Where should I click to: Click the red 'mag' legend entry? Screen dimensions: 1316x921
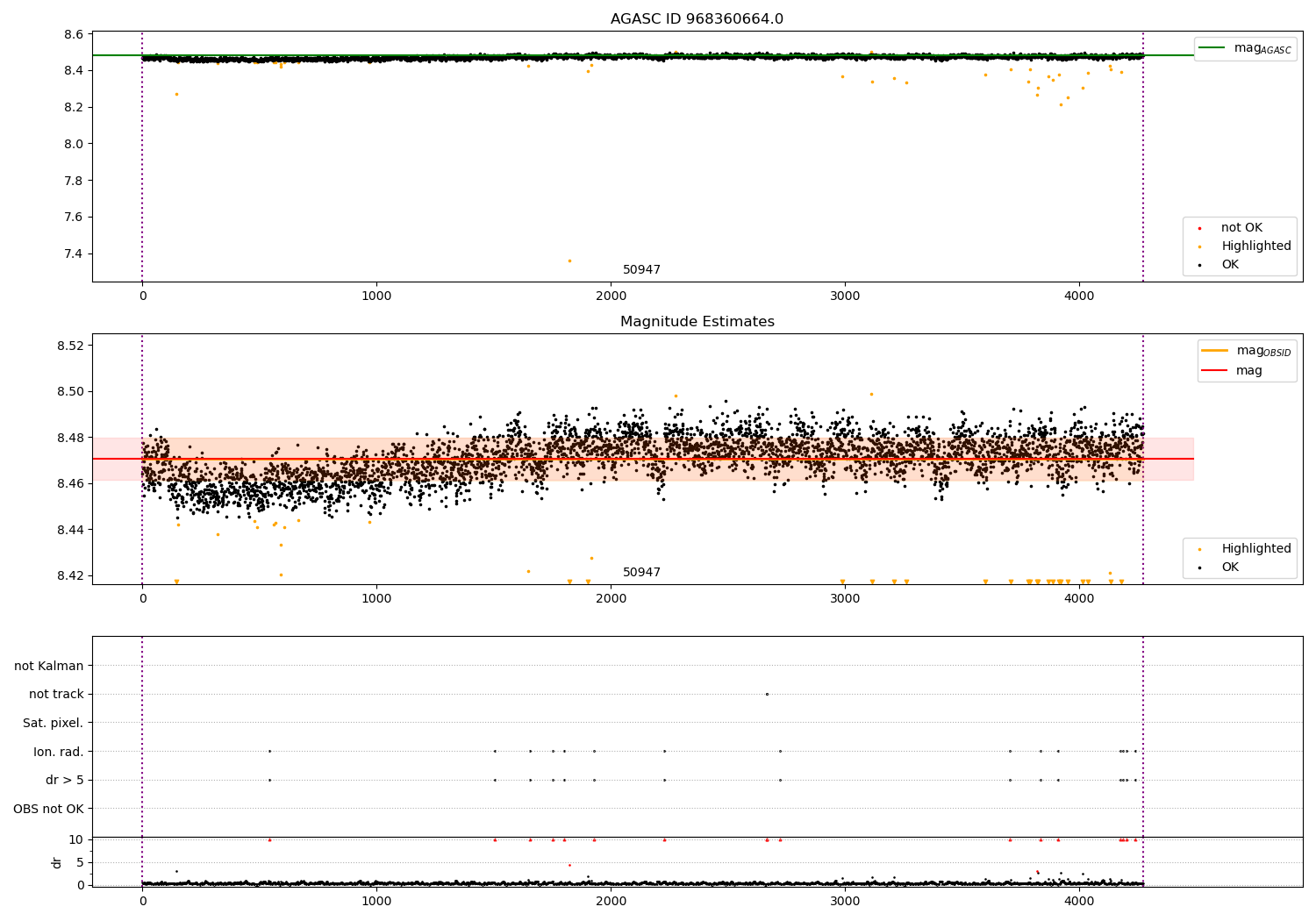tap(1232, 371)
